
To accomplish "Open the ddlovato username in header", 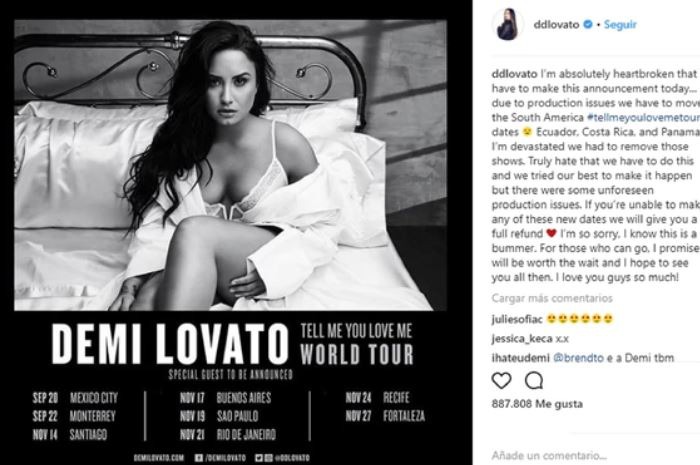I will [x=556, y=25].
